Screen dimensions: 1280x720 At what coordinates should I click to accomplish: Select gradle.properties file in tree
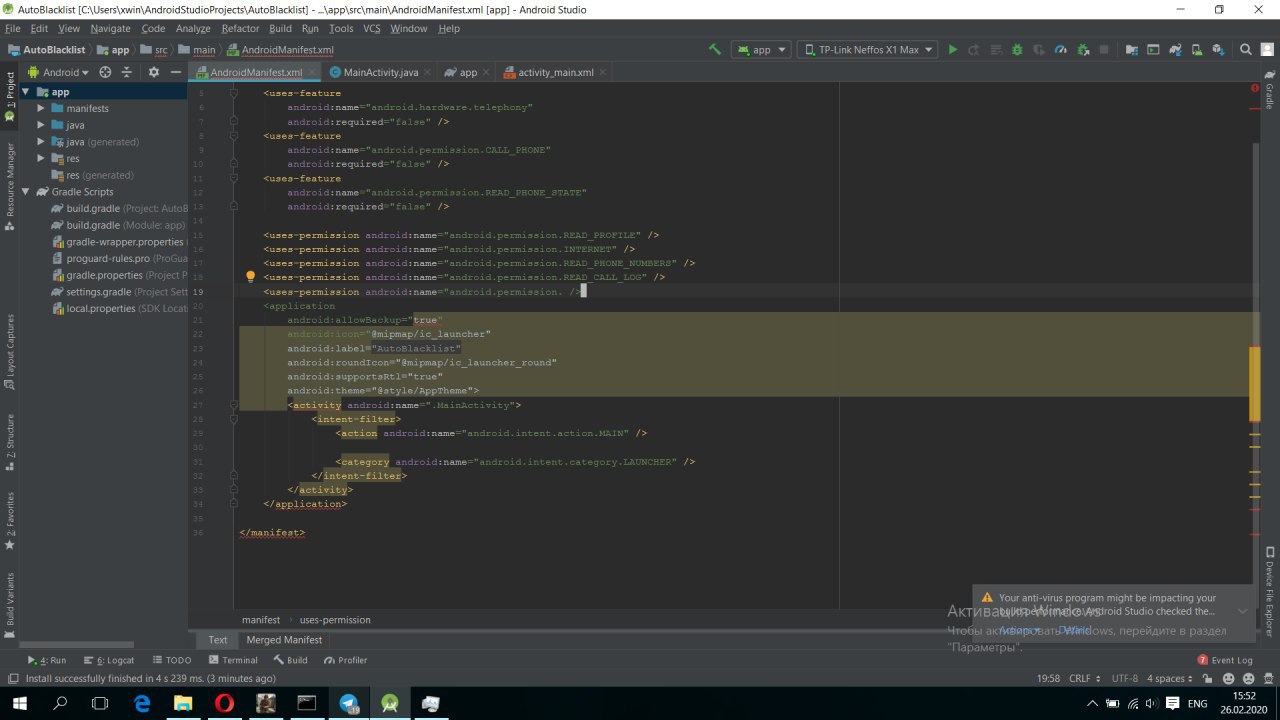tap(118, 275)
